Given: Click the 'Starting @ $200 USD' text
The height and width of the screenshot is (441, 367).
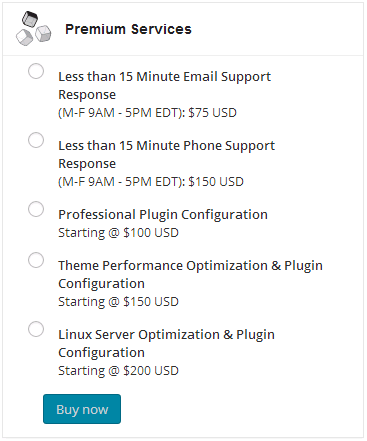Looking at the screenshot, I should (119, 371).
